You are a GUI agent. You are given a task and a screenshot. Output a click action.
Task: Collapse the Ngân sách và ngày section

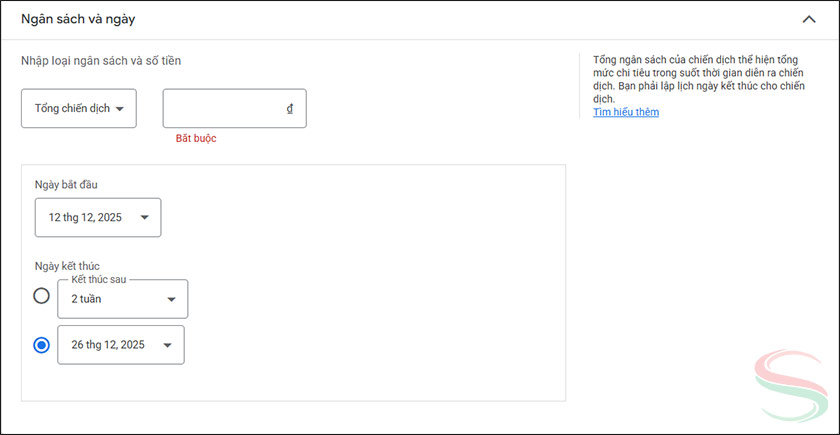tap(808, 19)
